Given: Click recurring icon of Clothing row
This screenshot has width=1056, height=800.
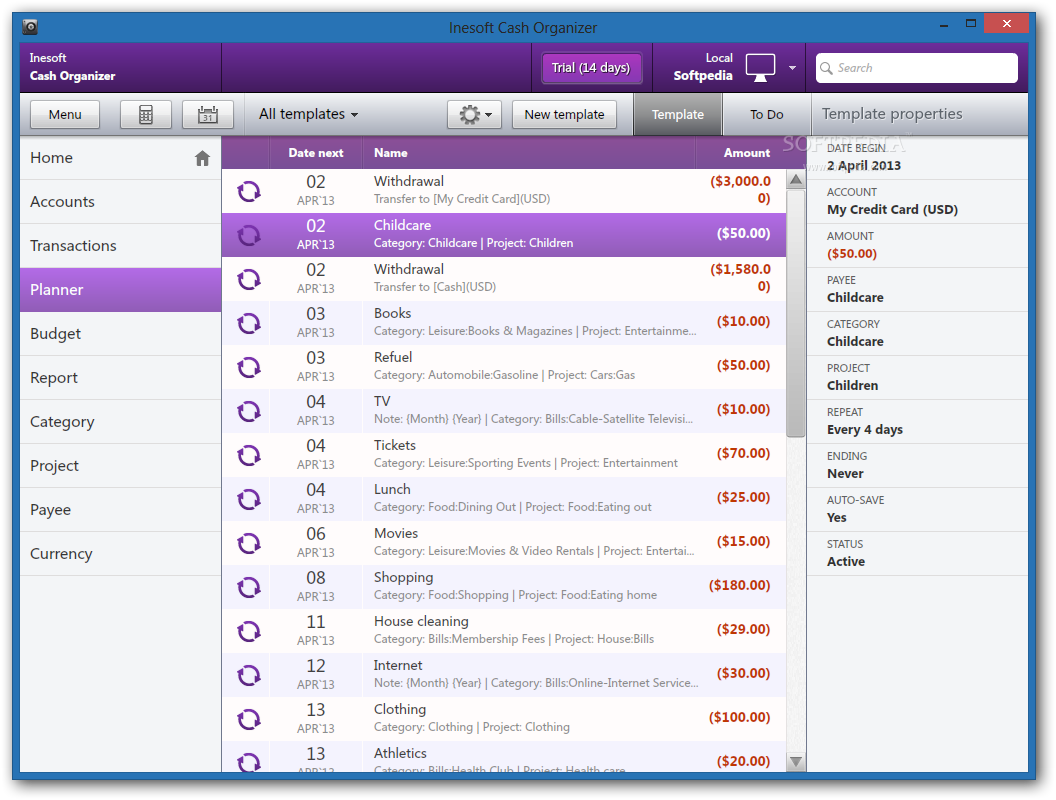Looking at the screenshot, I should coord(249,719).
